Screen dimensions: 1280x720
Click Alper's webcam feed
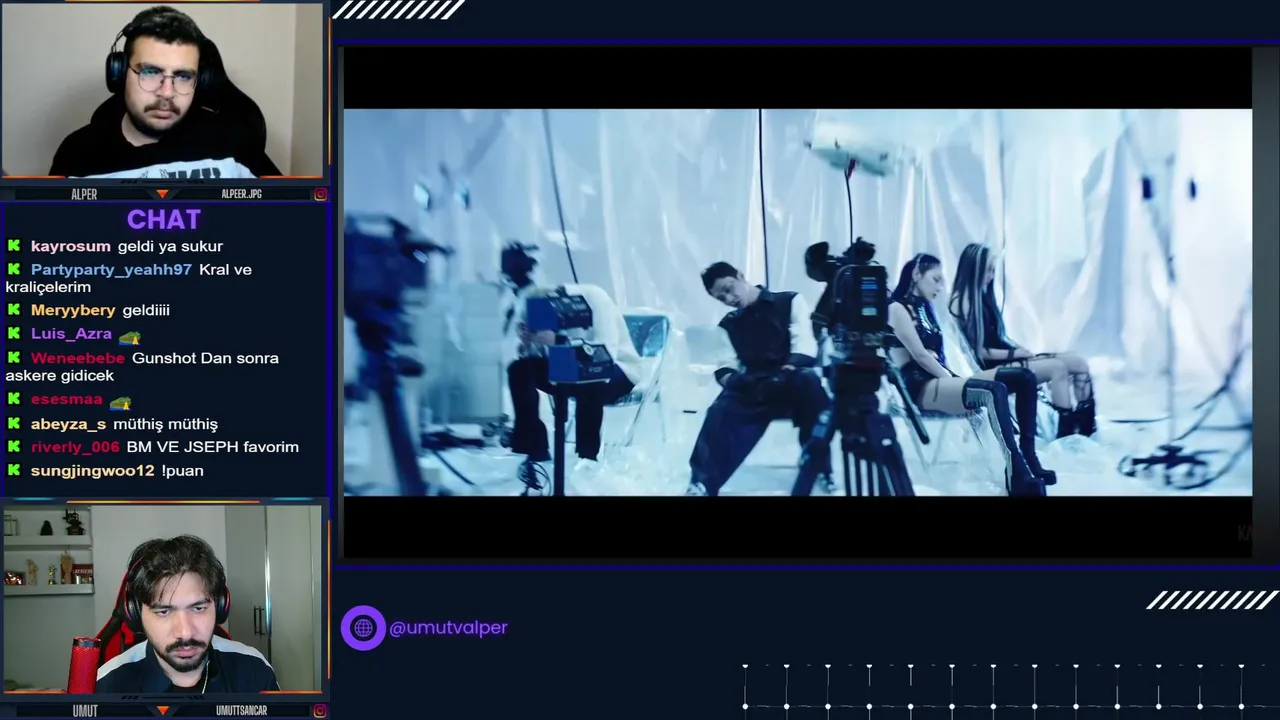pos(162,91)
